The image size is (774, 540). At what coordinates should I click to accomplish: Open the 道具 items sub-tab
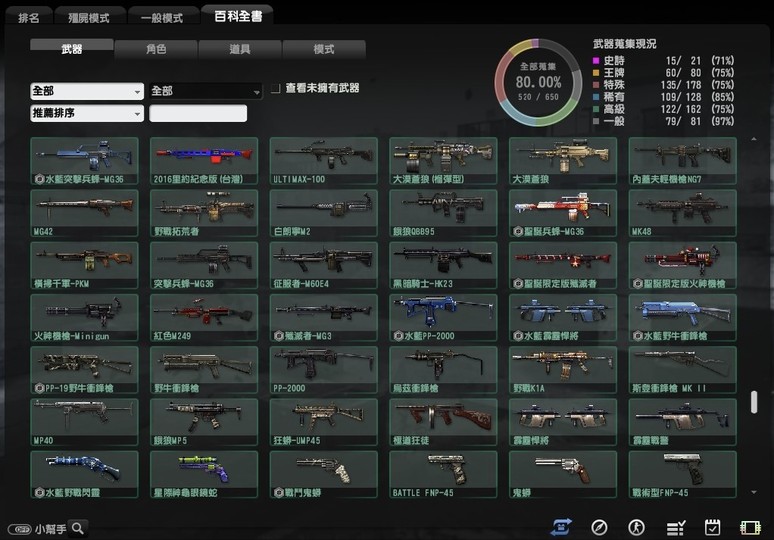240,49
